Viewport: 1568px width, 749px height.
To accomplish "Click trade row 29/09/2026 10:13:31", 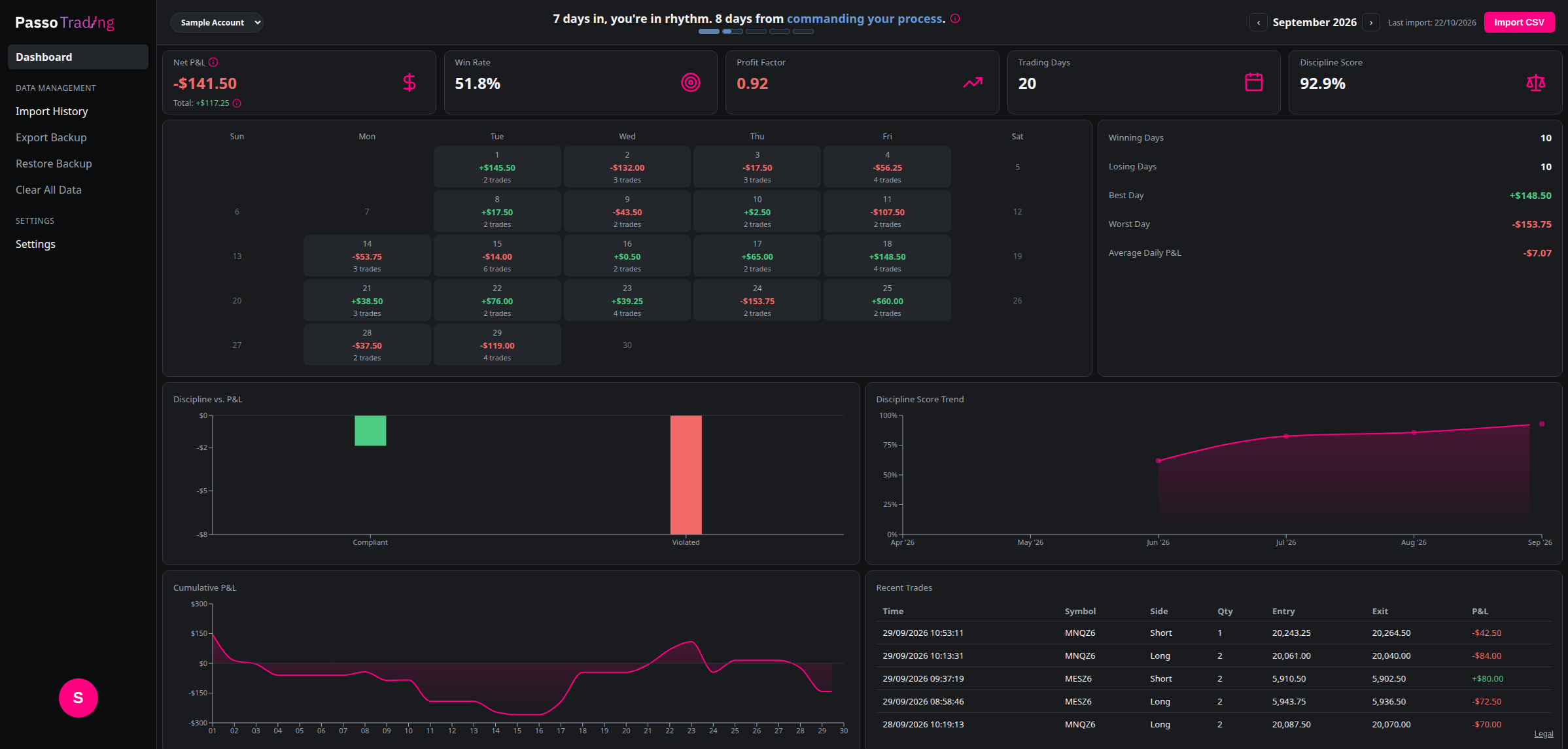I will pos(1213,655).
